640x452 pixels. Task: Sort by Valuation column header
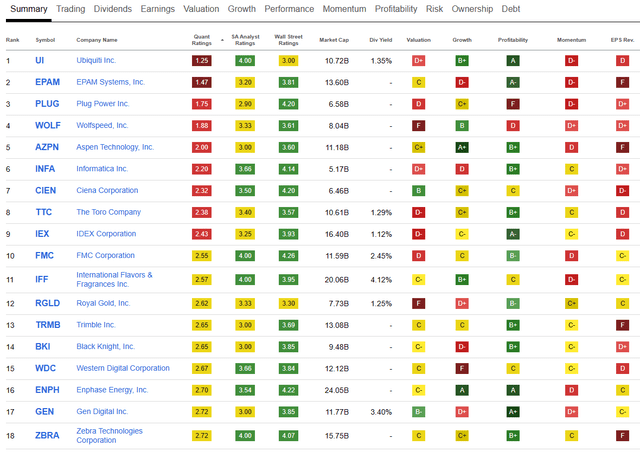(418, 40)
